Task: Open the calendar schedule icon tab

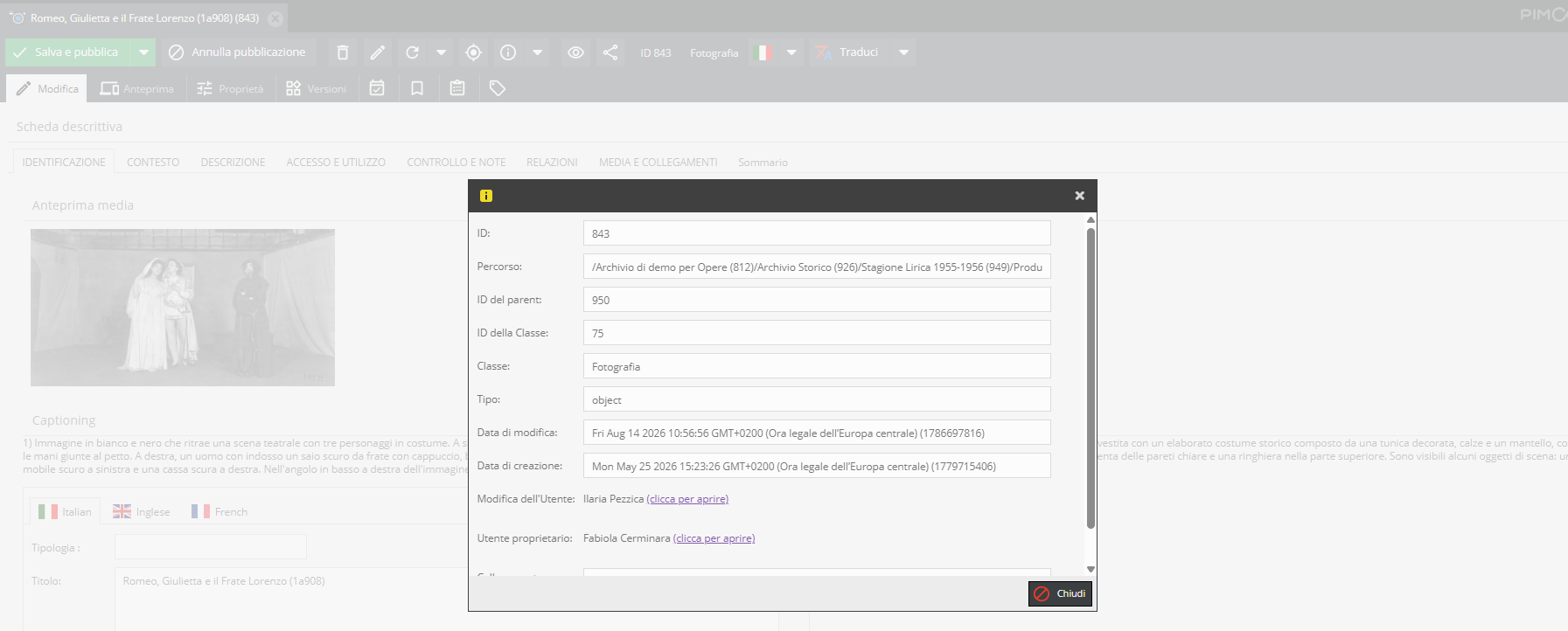Action: 377,88
